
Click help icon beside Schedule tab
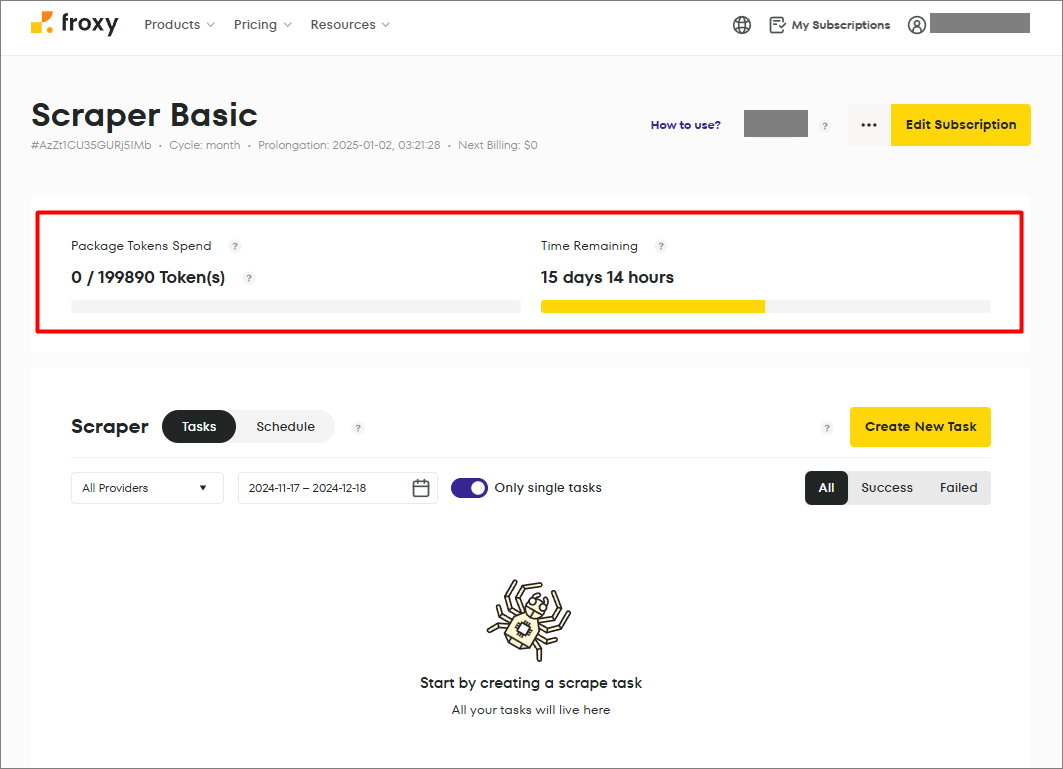tap(358, 428)
